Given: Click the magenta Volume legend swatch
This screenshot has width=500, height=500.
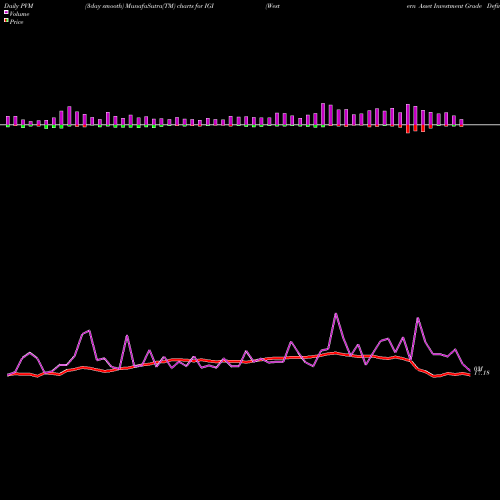Looking at the screenshot, I should pos(6,12).
